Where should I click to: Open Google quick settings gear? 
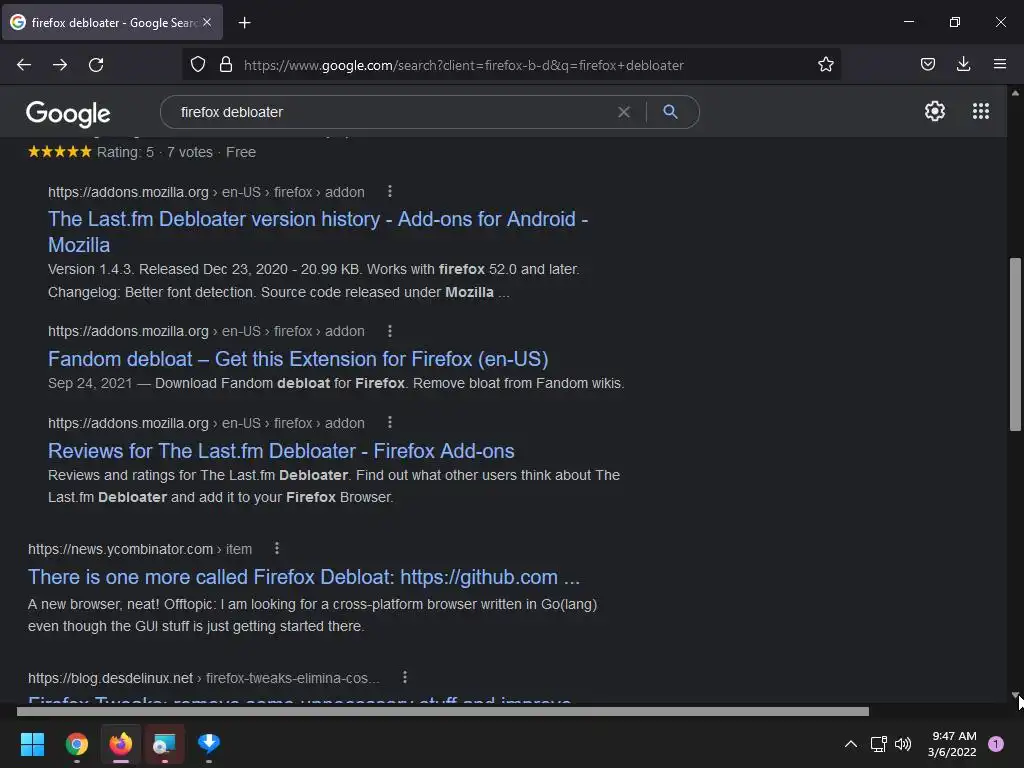[x=935, y=111]
